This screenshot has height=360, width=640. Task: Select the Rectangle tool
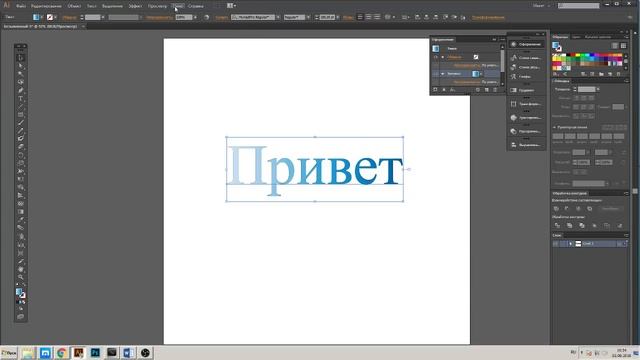coord(21,115)
